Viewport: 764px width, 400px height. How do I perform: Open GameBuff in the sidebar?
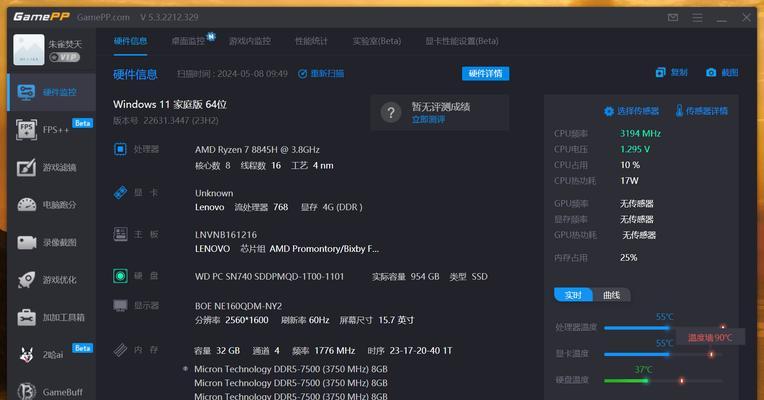coord(52,392)
